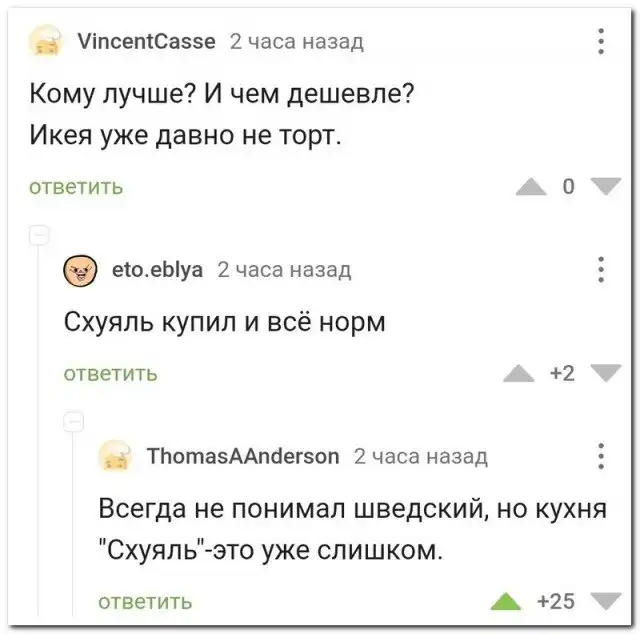Downvote VincentCasse's comment
640x634 pixels.
pyautogui.click(x=603, y=185)
